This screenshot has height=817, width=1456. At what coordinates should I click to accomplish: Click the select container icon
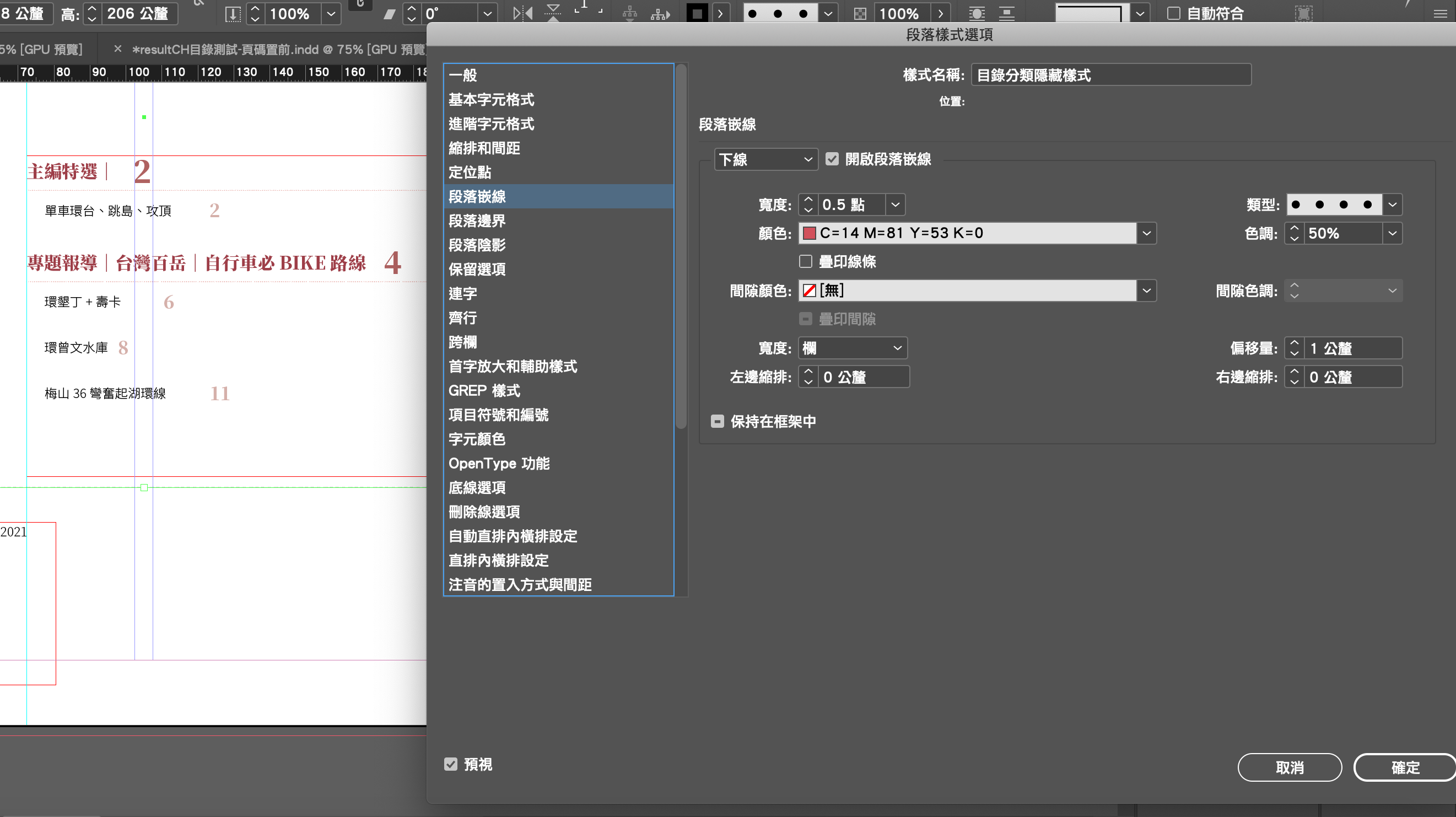[630, 13]
